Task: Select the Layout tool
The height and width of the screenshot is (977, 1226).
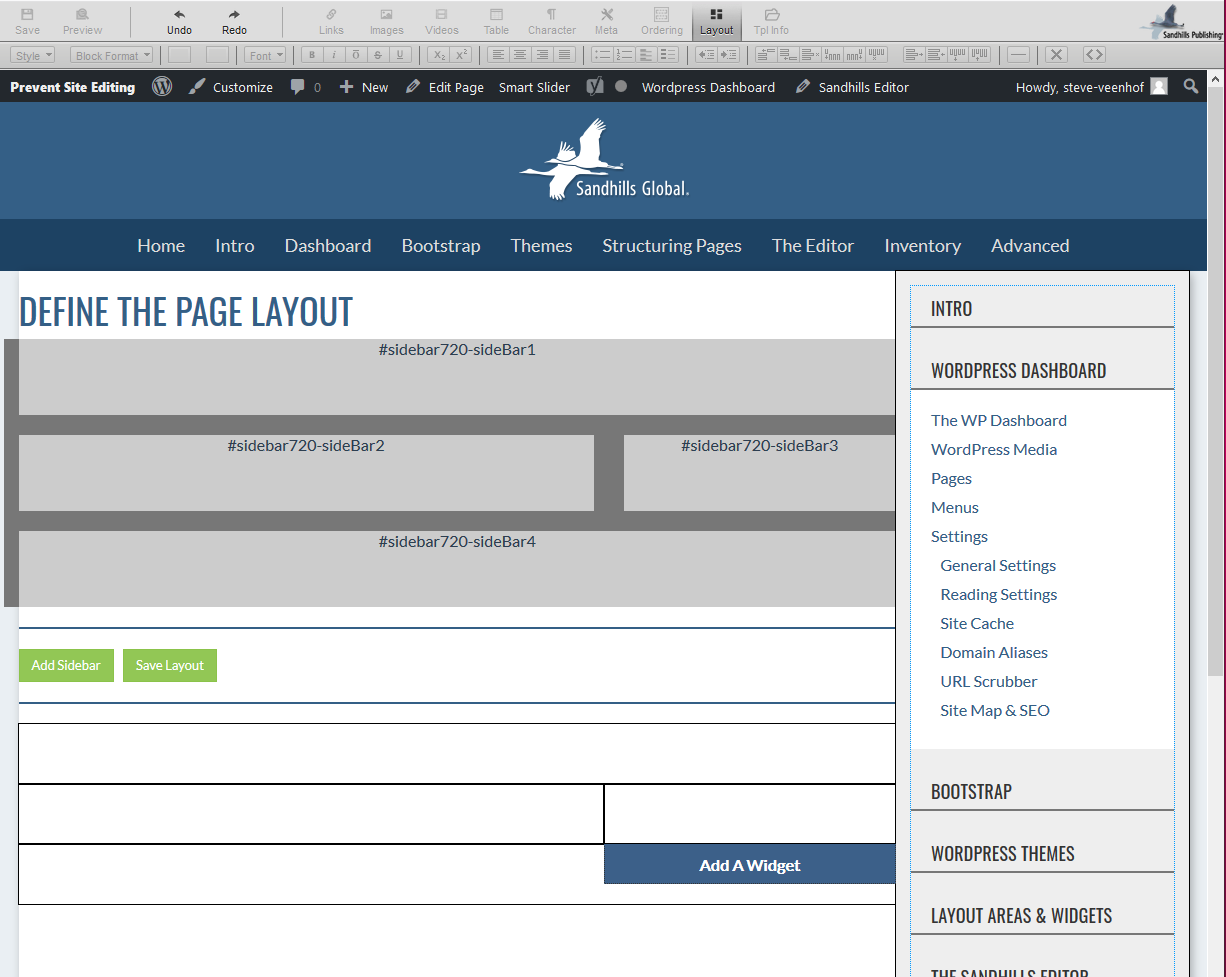Action: pyautogui.click(x=716, y=21)
